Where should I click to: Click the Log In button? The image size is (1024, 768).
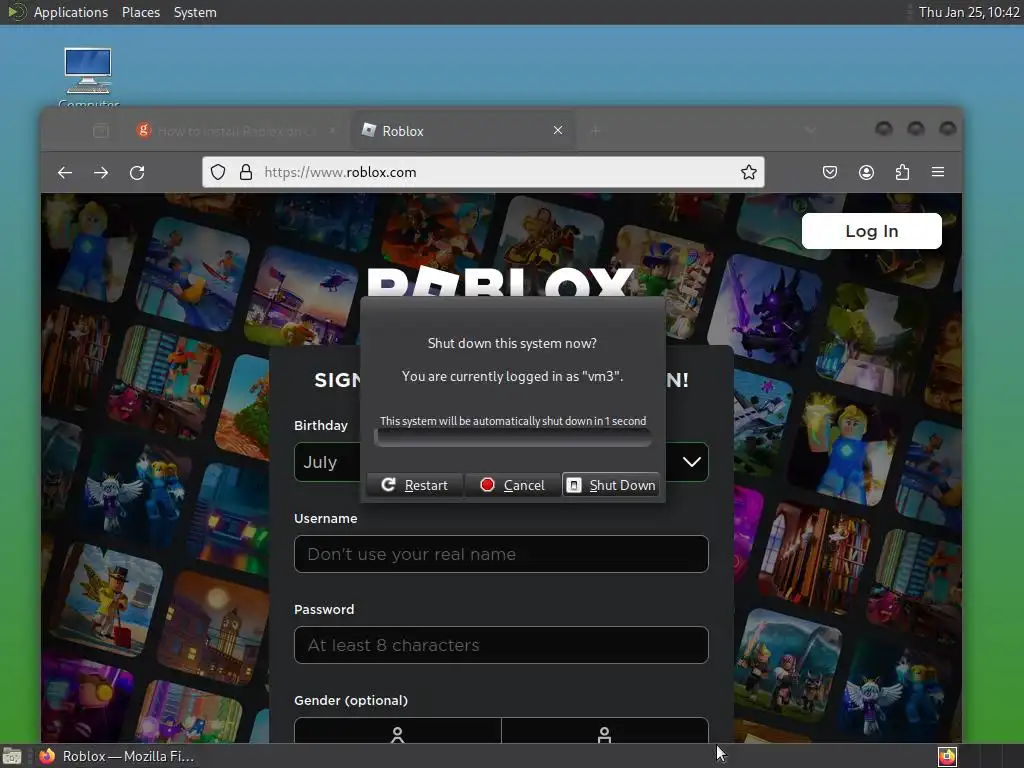point(871,231)
